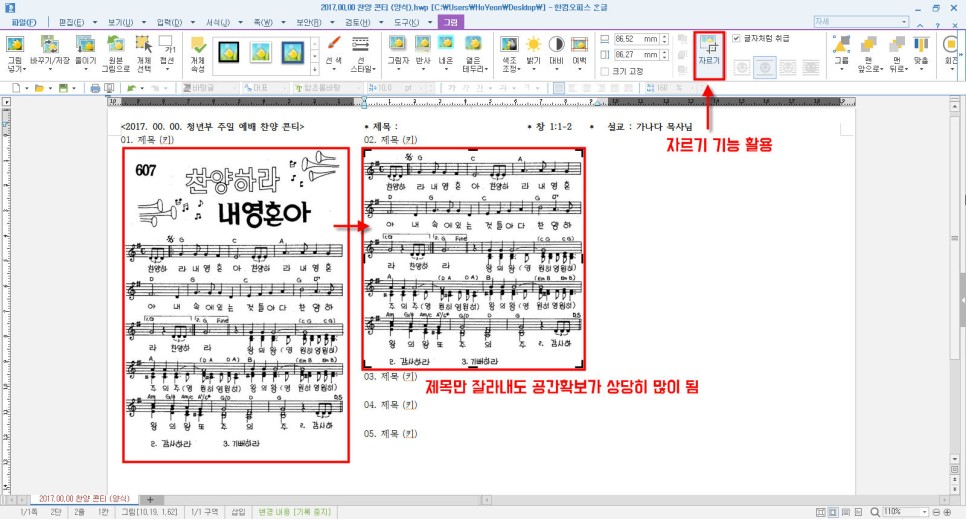The height and width of the screenshot is (519, 966).
Task: Toggle the 글자처럼 취급 checkbox
Action: [736, 38]
